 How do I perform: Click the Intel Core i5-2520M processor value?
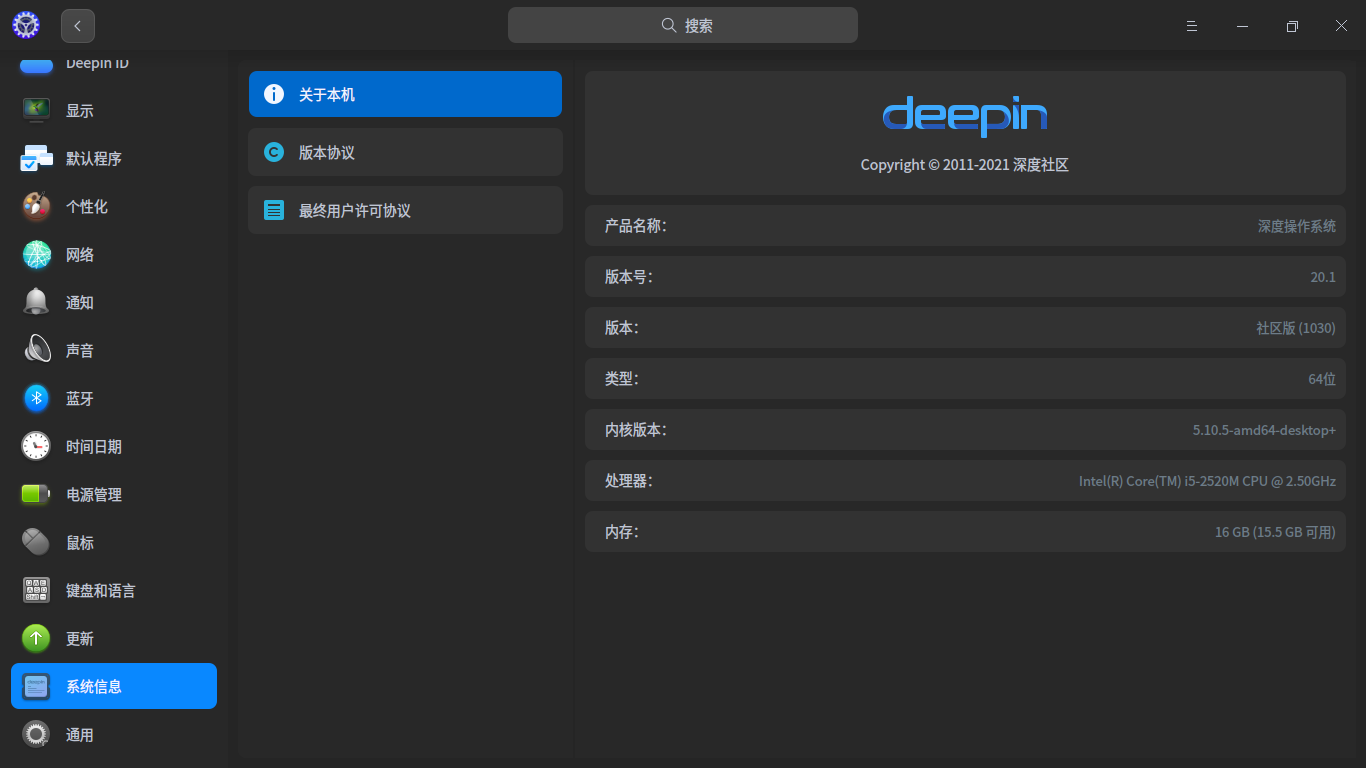point(1207,481)
